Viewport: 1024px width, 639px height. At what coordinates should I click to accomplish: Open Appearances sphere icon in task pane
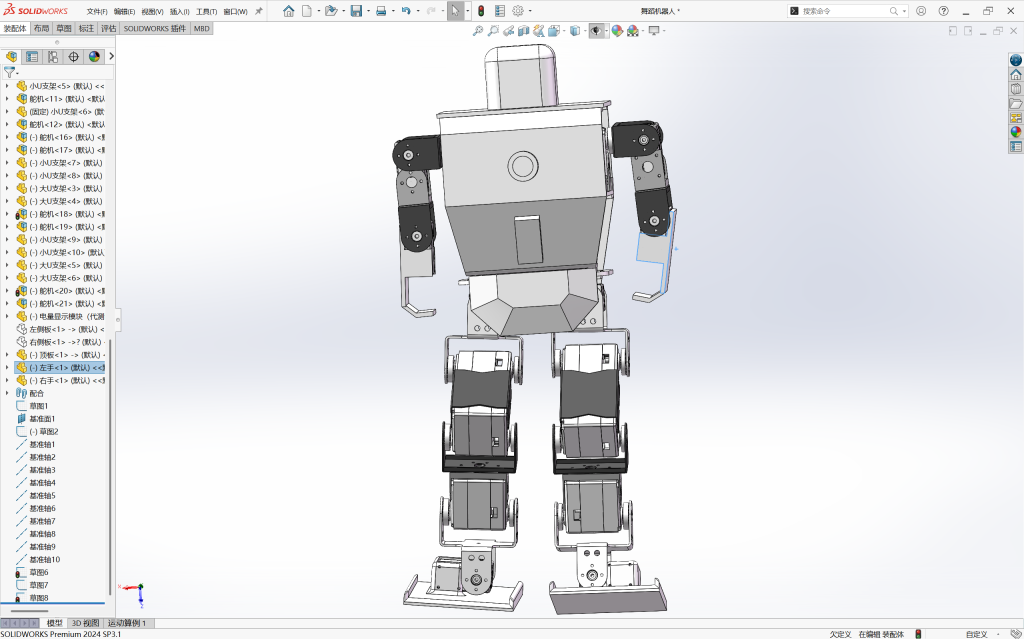[1016, 132]
